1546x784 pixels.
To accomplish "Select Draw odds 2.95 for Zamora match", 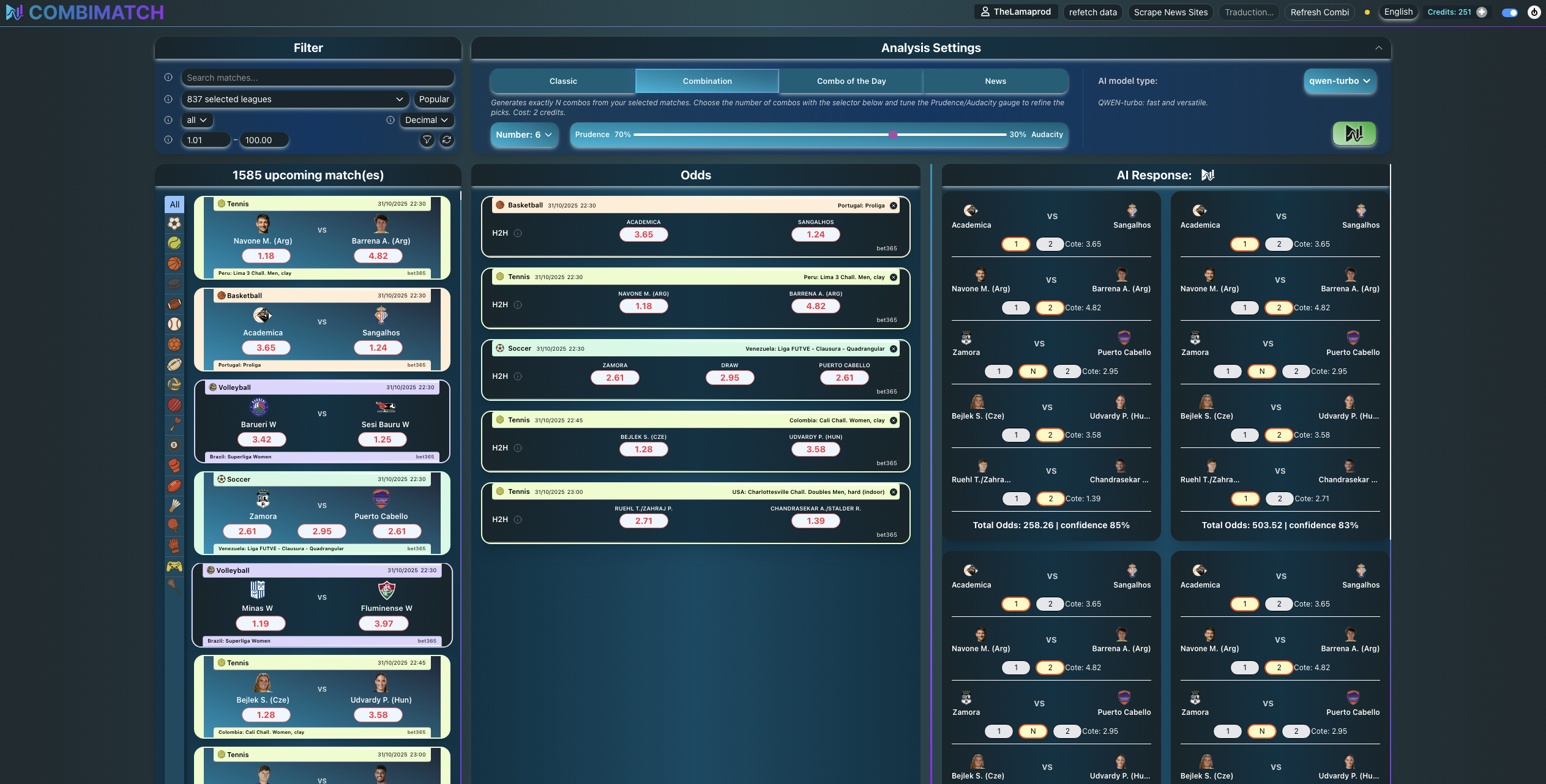I will coord(730,378).
